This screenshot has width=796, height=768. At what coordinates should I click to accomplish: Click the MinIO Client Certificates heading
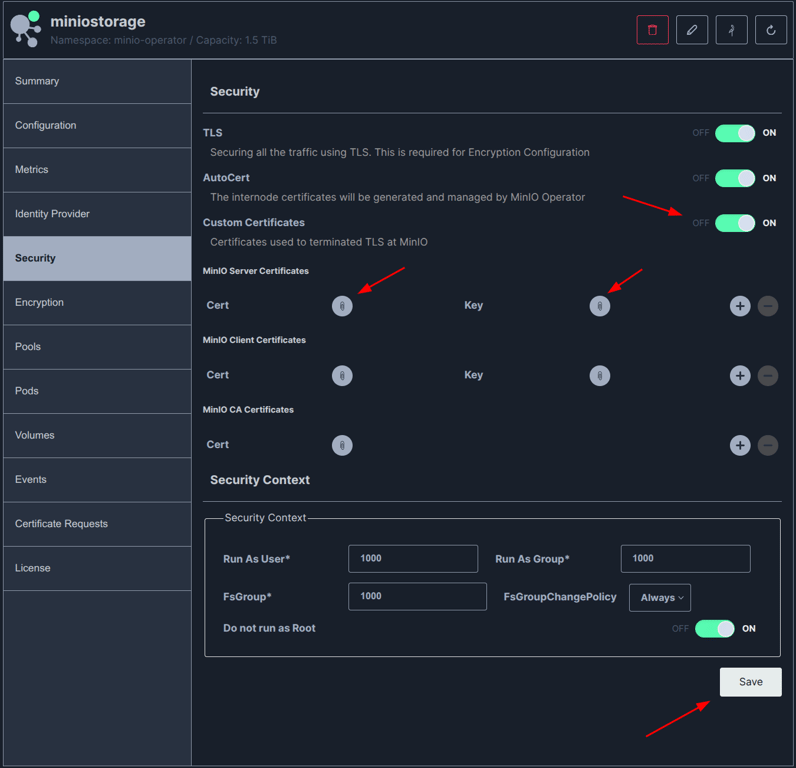coord(254,340)
